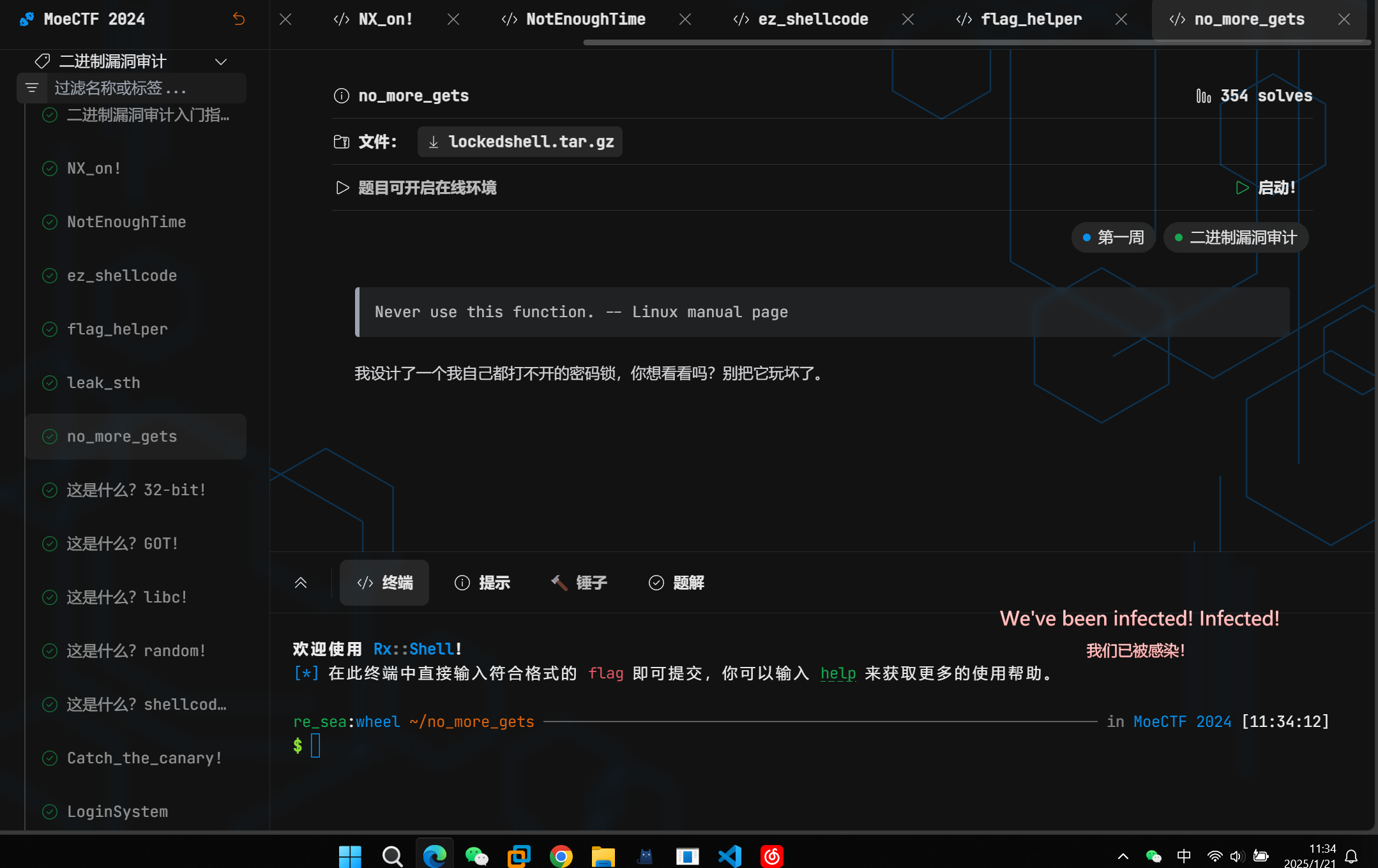Viewport: 1378px width, 868px height.
Task: Open Catch_the_canary! challenge
Action: 135,758
